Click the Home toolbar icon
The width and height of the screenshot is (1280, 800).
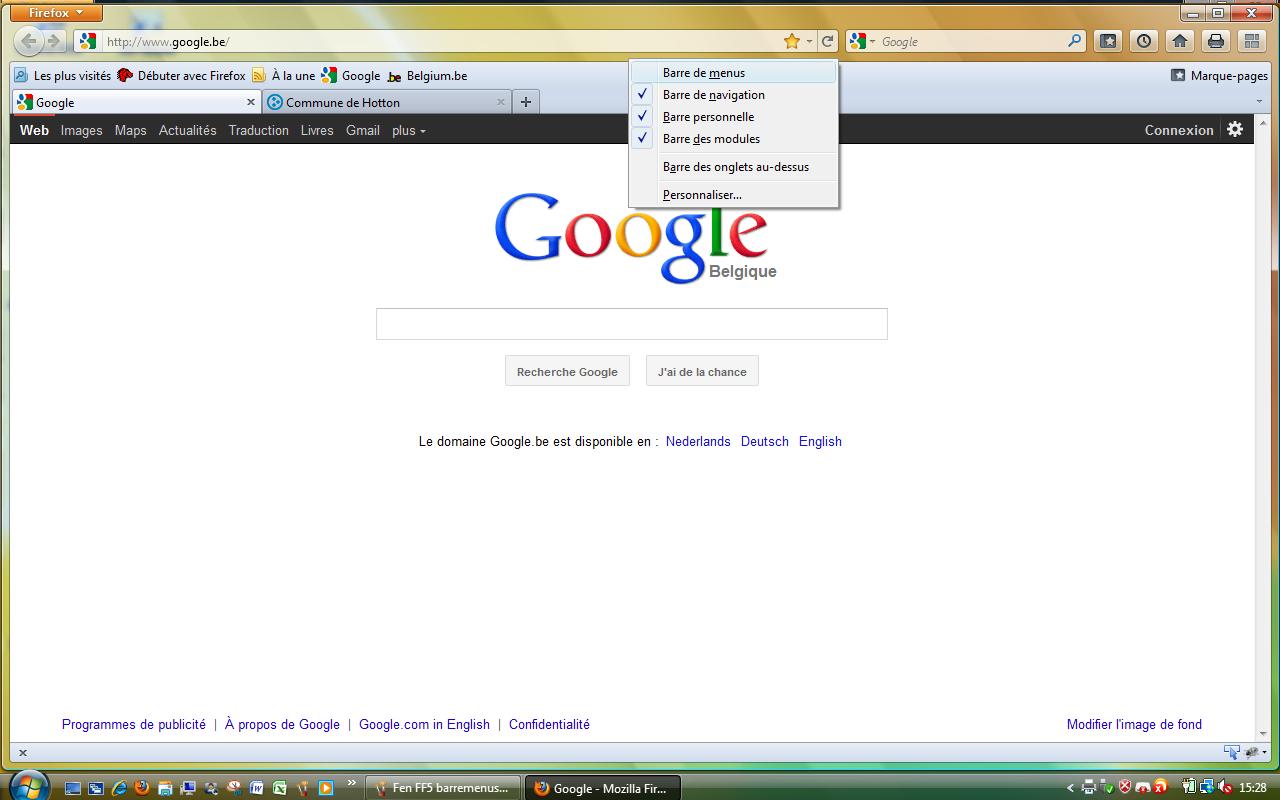pos(1180,41)
